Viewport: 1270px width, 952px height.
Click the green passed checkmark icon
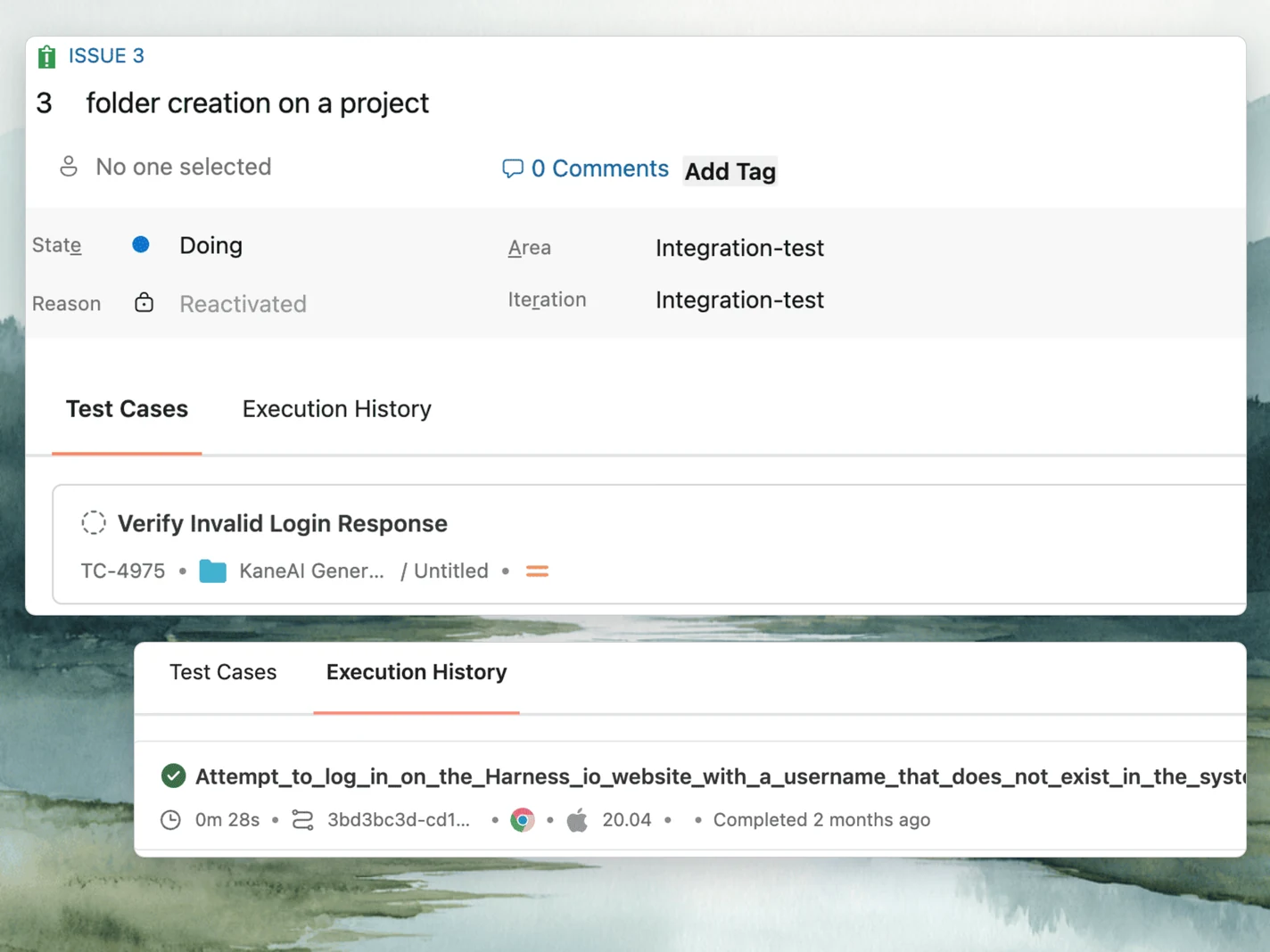[174, 776]
